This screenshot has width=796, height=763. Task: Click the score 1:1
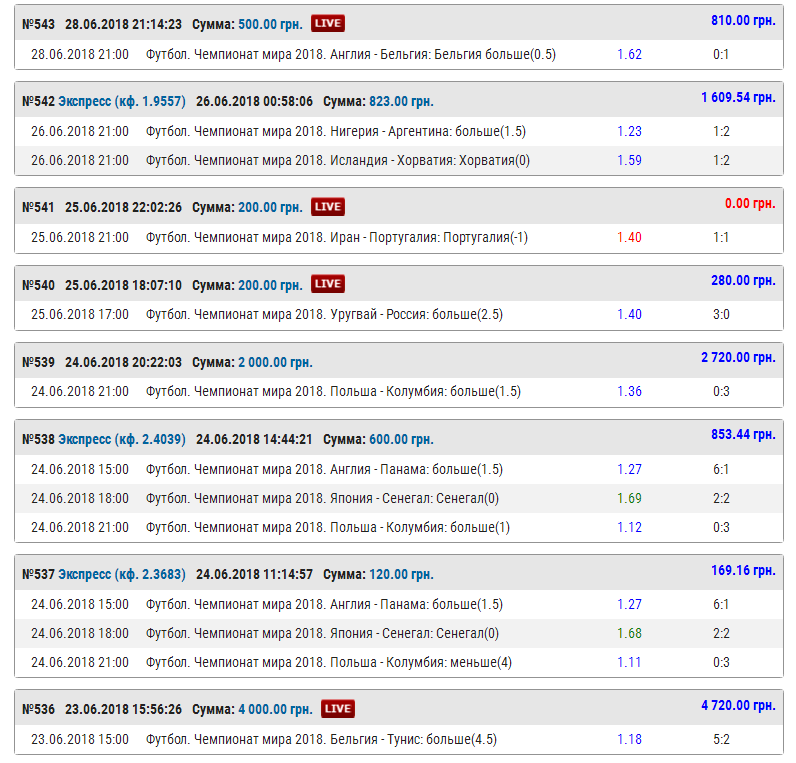coord(721,238)
